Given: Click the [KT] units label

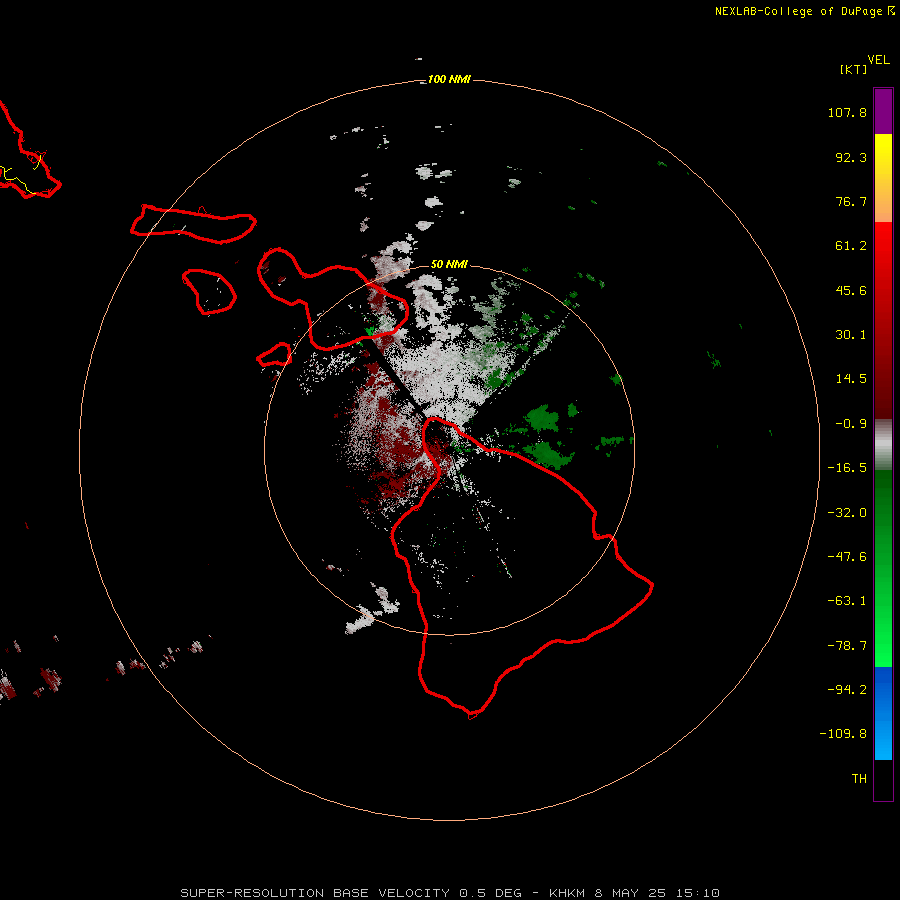Looking at the screenshot, I should click(853, 69).
